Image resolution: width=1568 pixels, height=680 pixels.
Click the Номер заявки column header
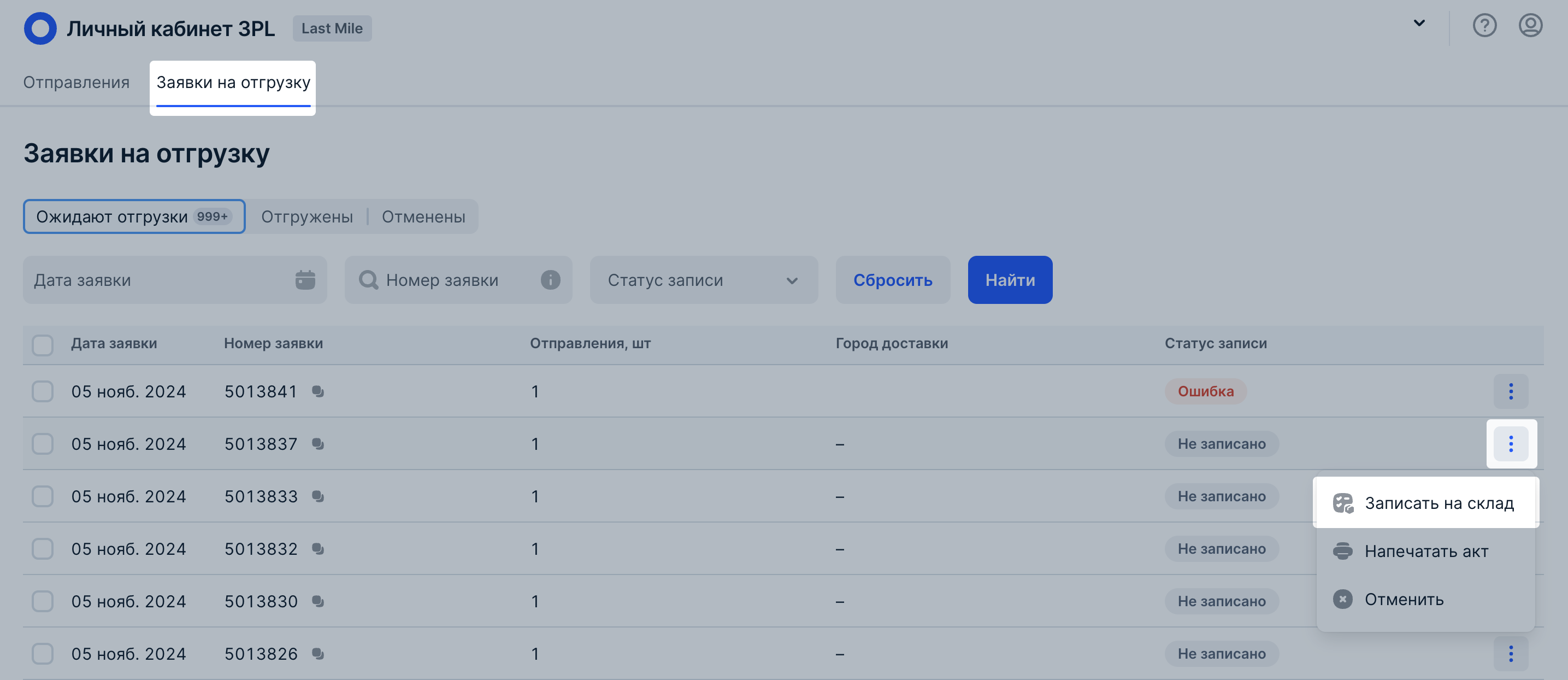273,343
